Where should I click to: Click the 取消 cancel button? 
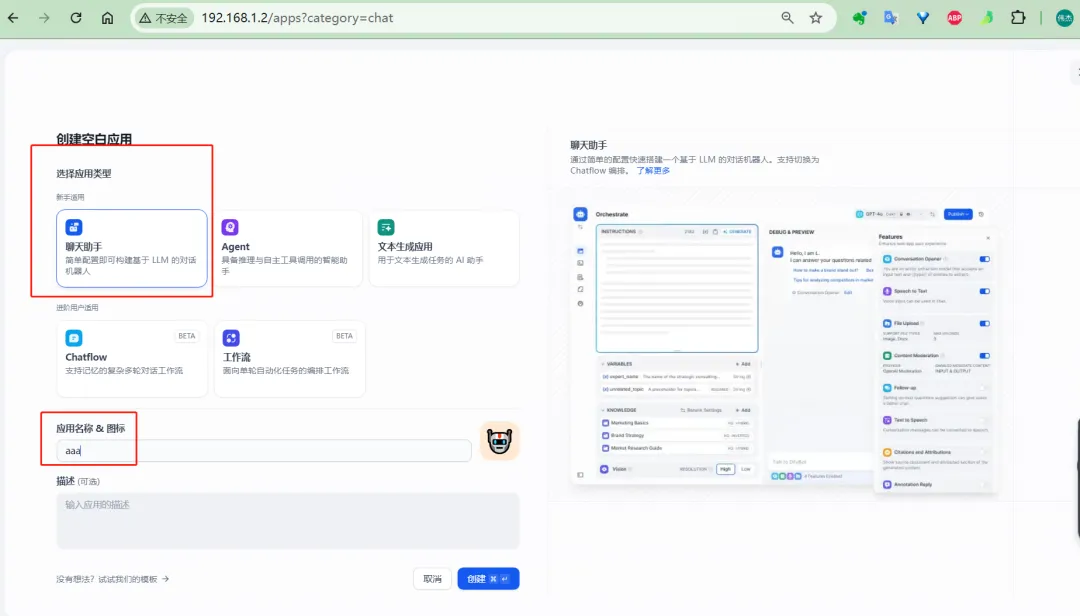432,579
